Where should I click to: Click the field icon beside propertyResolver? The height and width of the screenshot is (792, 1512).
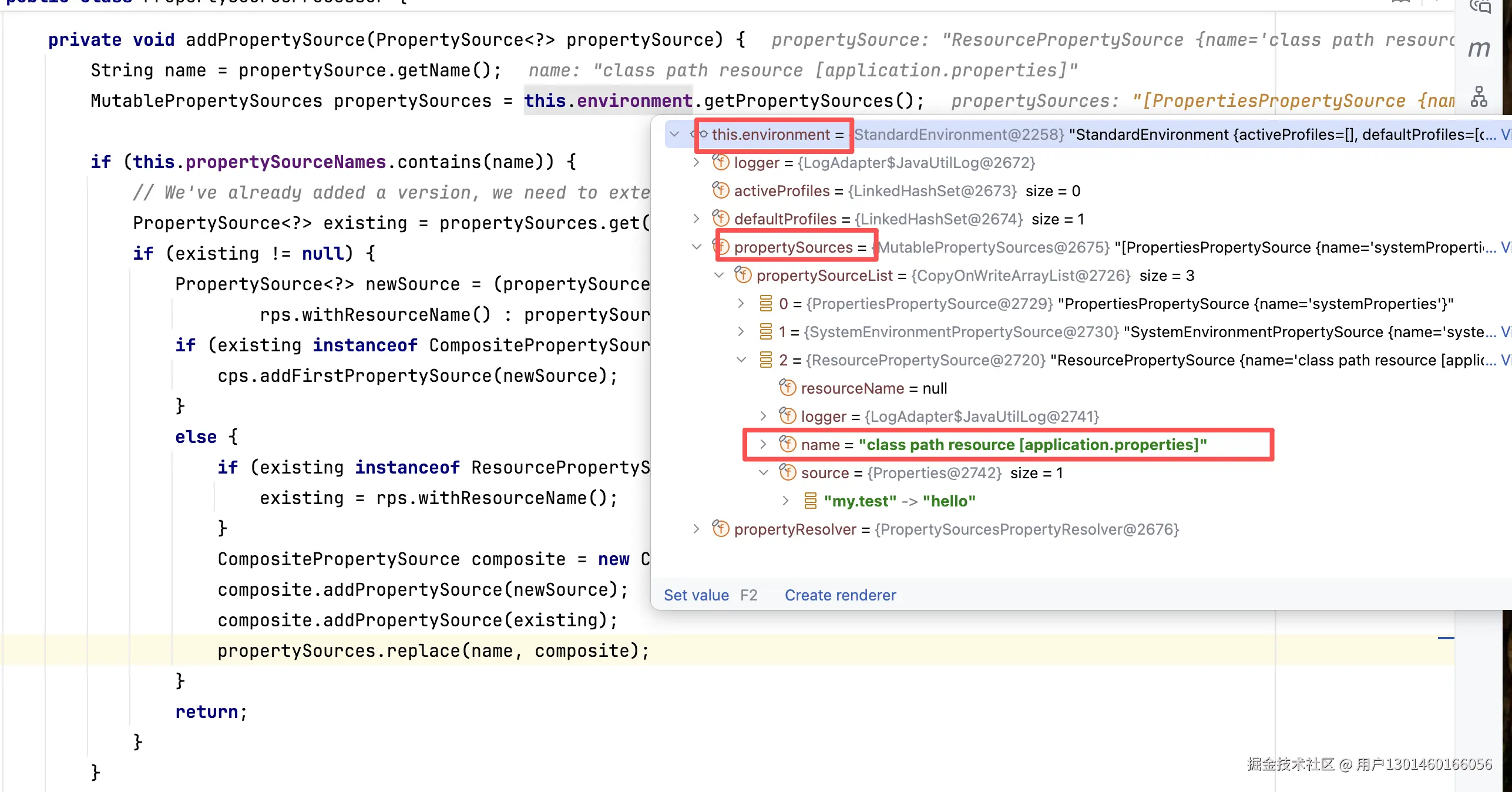721,529
